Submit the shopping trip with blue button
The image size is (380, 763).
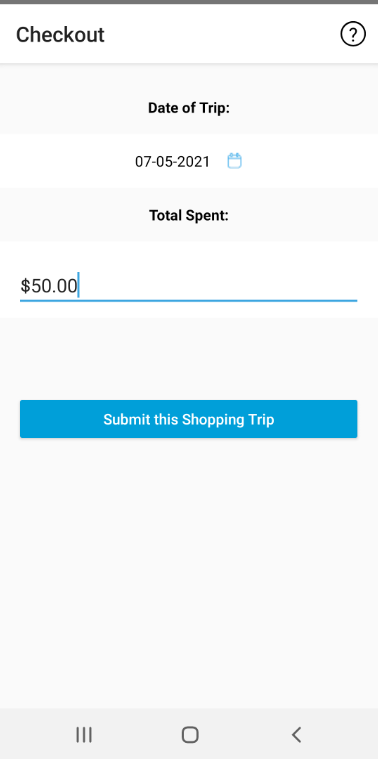pos(189,419)
